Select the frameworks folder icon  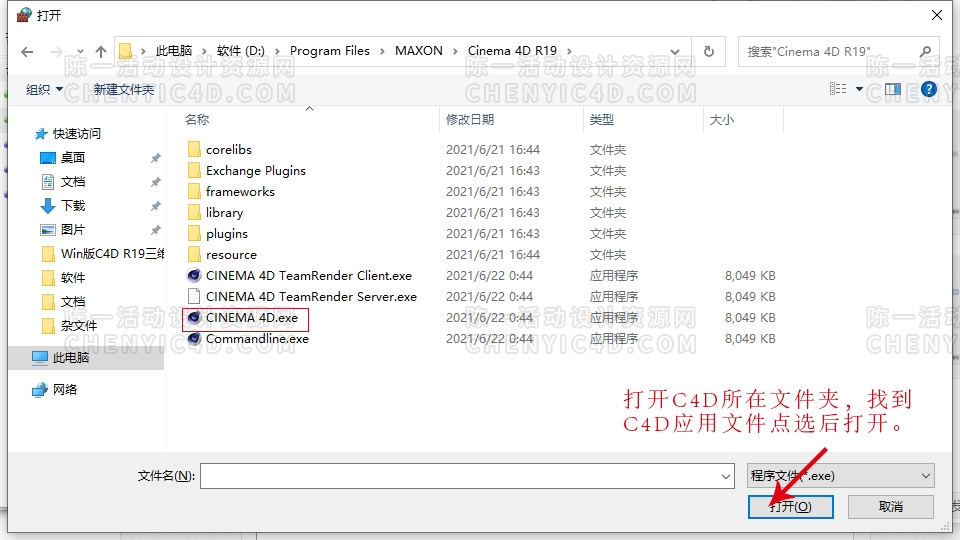tap(194, 192)
